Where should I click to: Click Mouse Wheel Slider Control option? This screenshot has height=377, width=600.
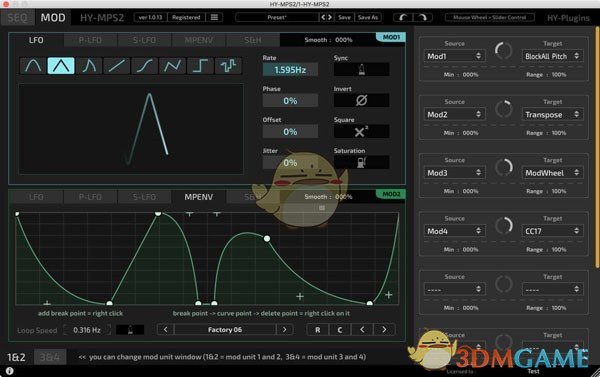(489, 17)
